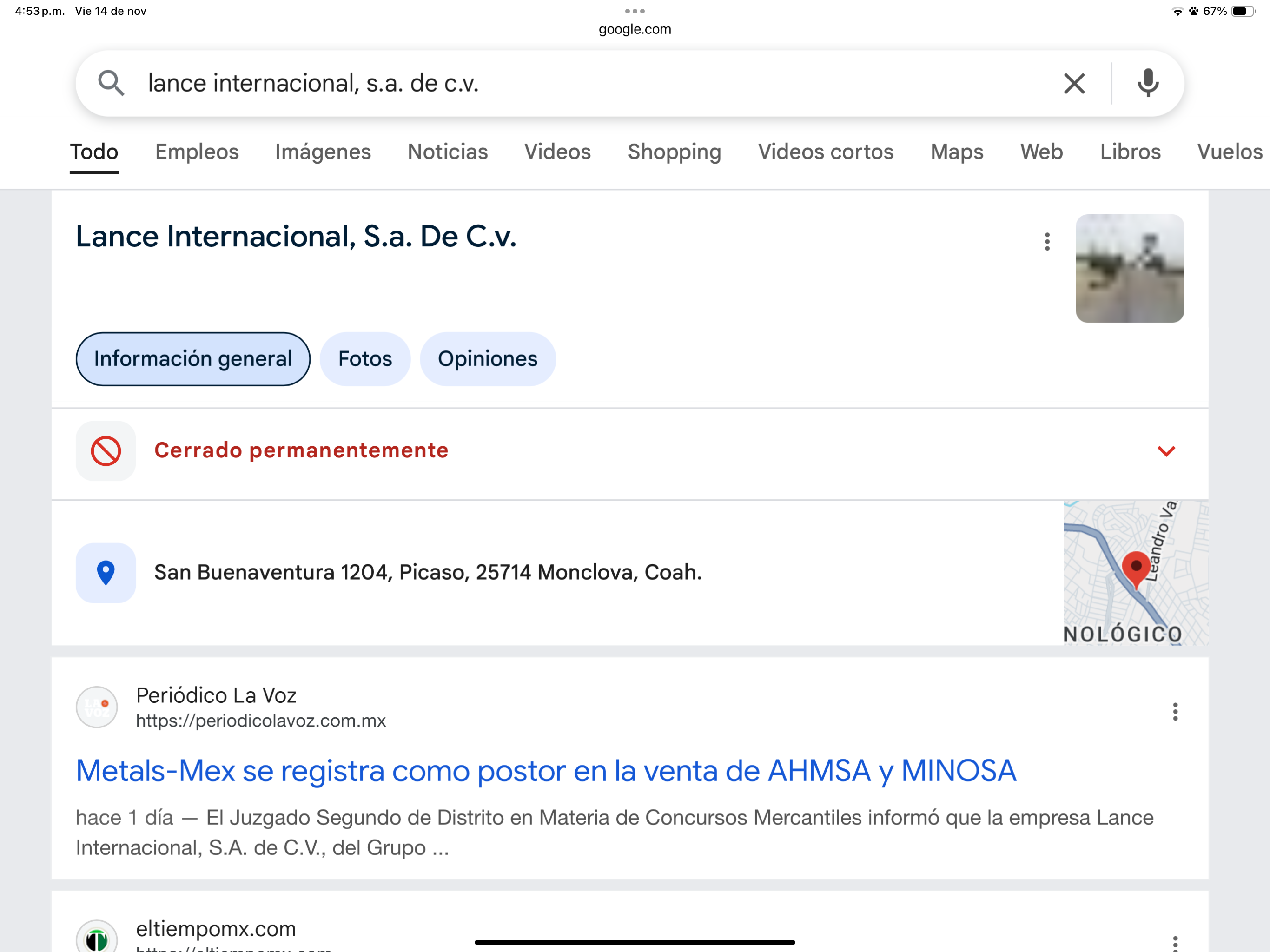
Task: Clear the search query with X
Action: [x=1074, y=83]
